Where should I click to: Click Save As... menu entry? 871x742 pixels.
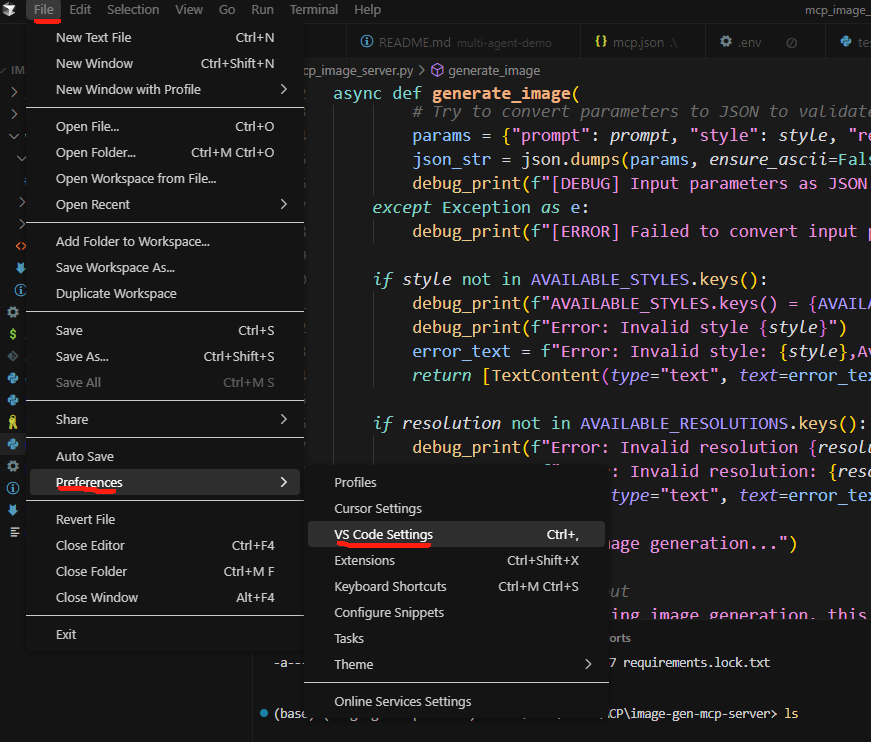coord(165,357)
